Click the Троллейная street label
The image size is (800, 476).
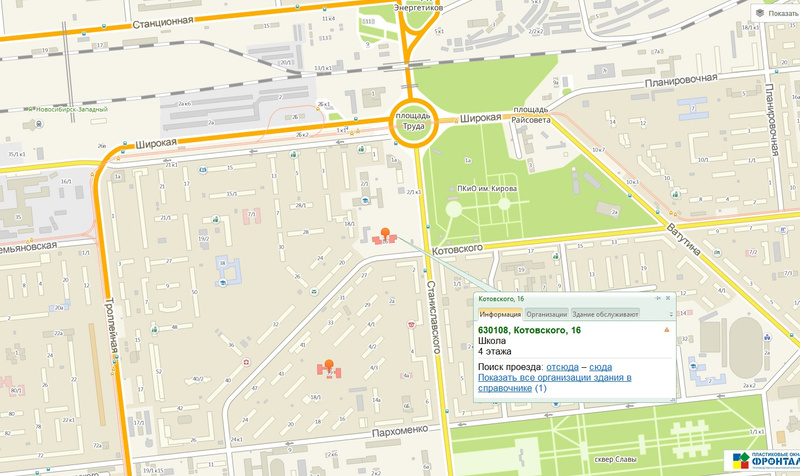(x=111, y=325)
